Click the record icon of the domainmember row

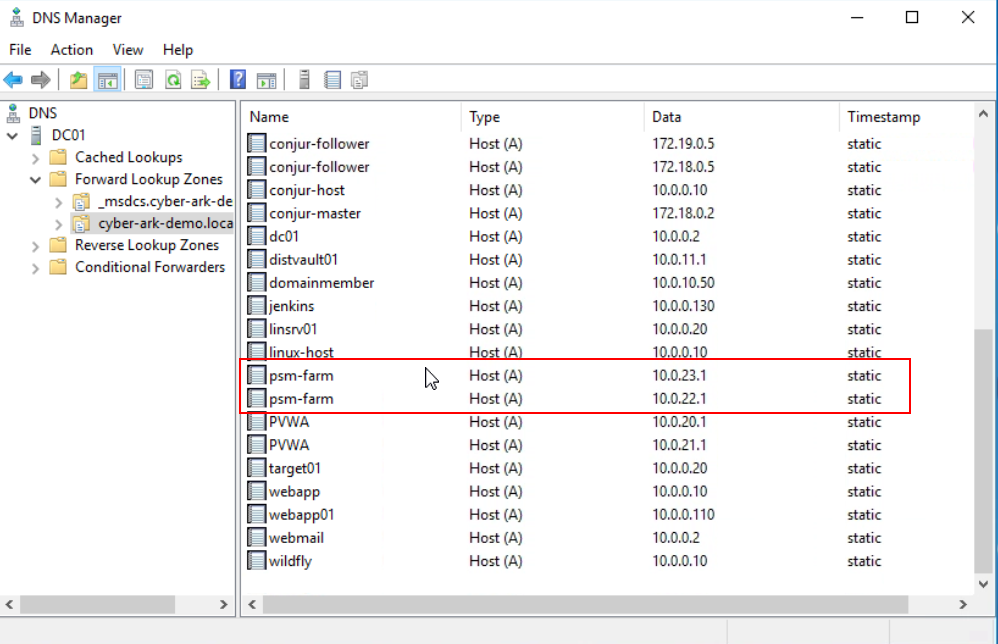coord(257,283)
